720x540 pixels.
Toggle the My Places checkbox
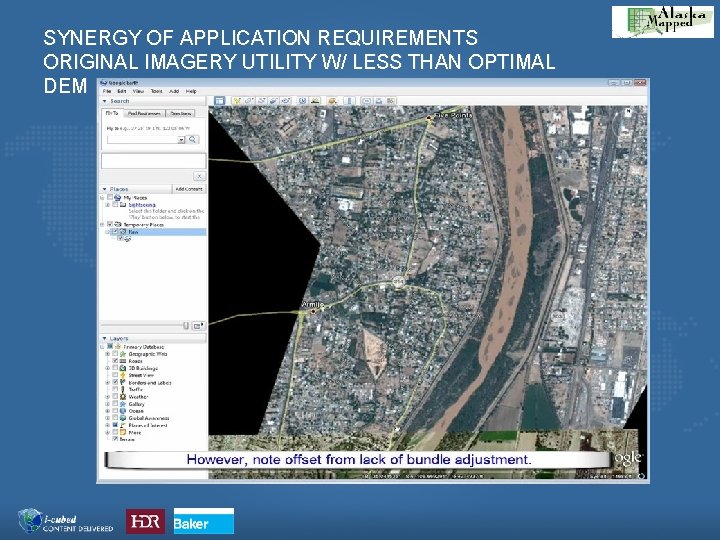click(110, 197)
